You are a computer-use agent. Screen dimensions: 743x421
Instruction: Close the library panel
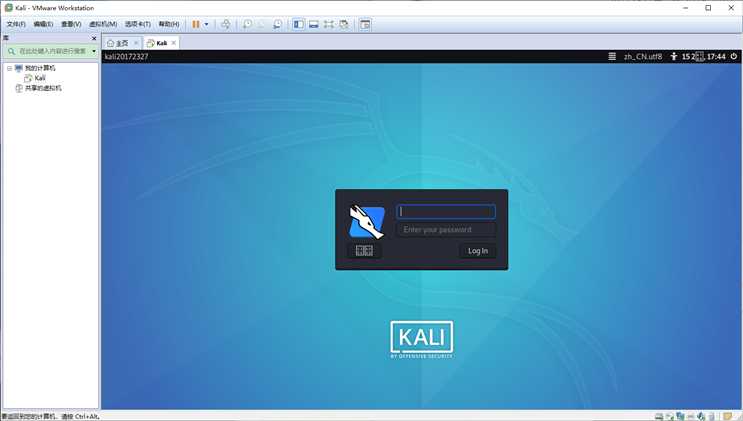pos(94,38)
